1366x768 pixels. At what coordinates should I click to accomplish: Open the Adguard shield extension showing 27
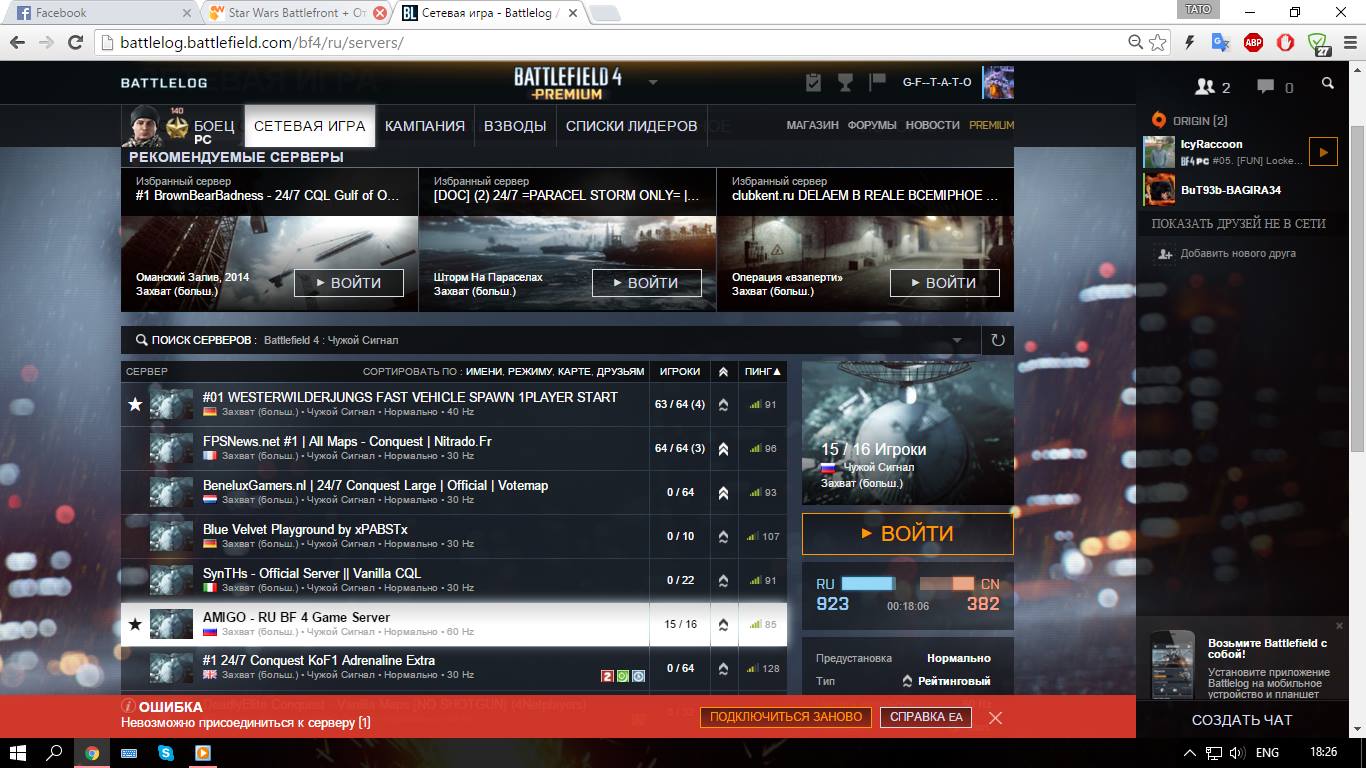(1320, 43)
